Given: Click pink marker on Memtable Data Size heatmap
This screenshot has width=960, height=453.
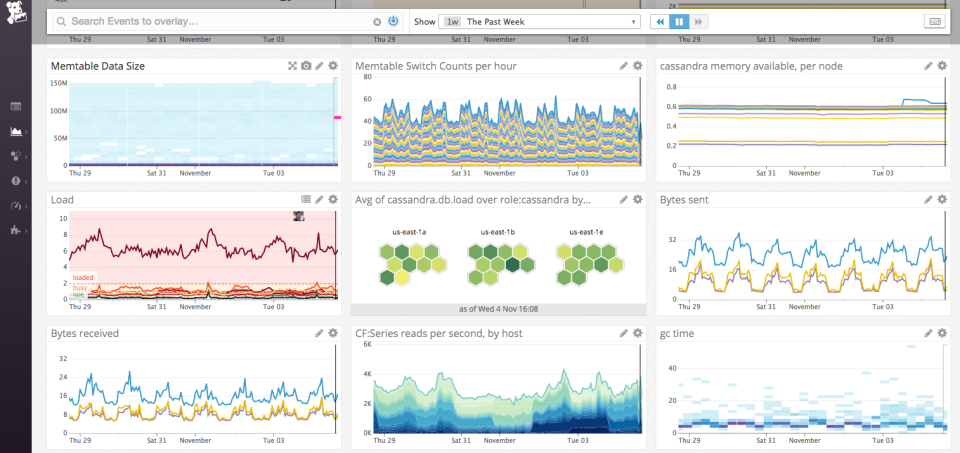Looking at the screenshot, I should [x=337, y=117].
